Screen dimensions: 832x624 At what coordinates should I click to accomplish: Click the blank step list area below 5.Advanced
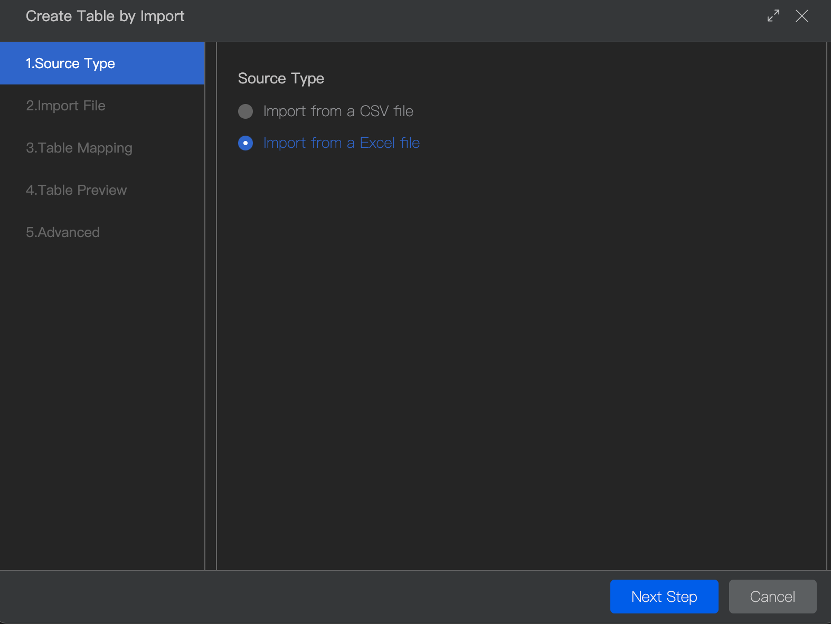102,400
